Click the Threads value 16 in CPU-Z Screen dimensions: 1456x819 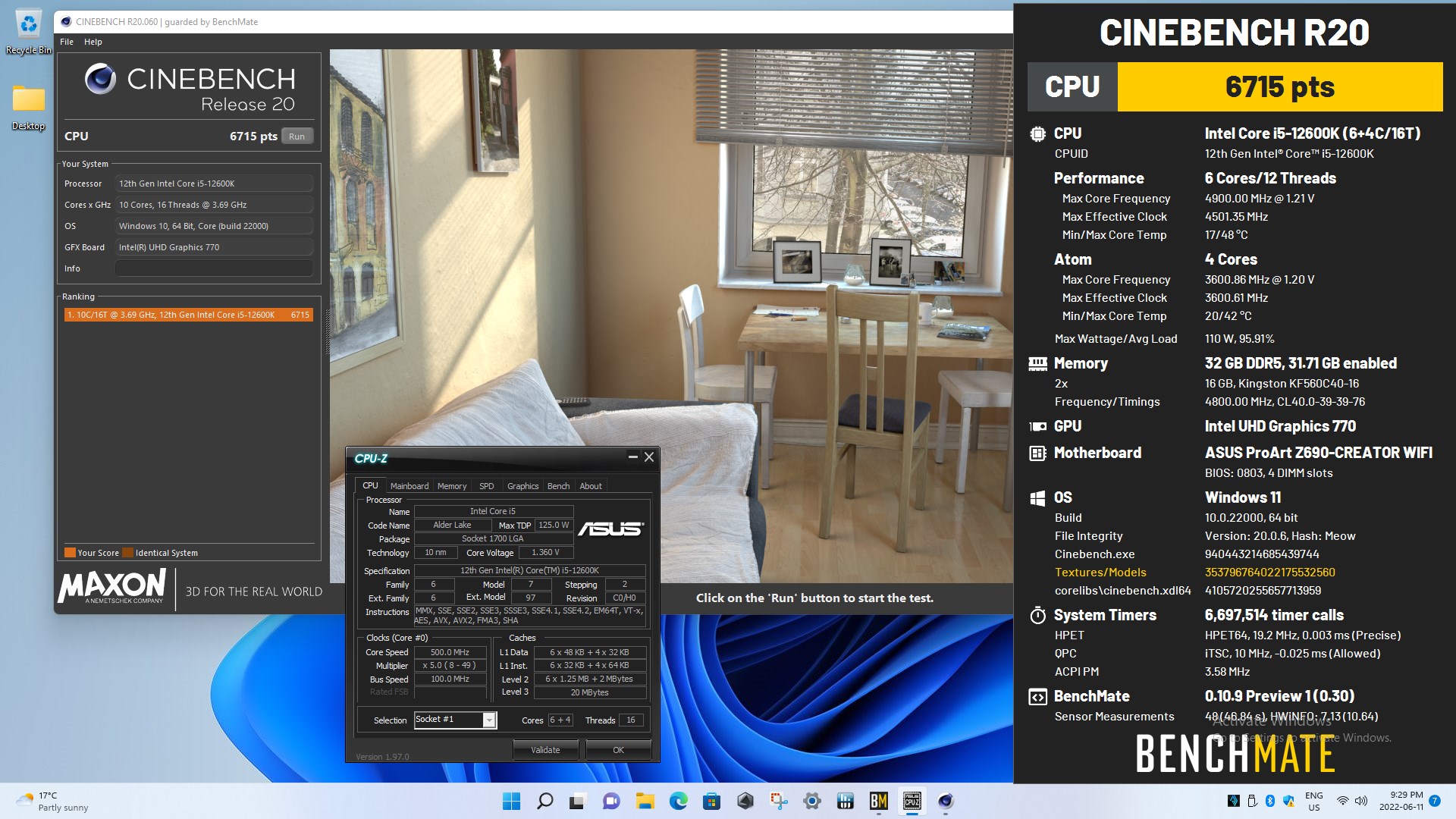coord(631,720)
